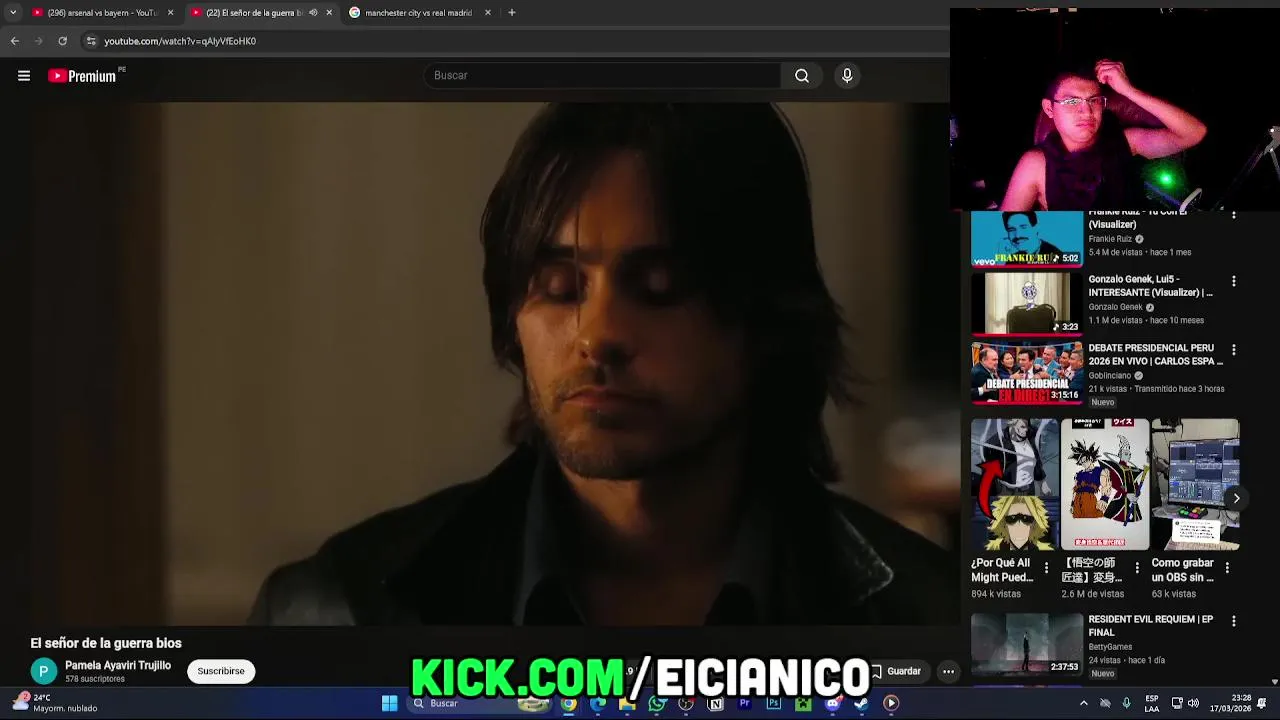1280x720 pixels.
Task: Open ESP LAA keyboard language switcher
Action: pyautogui.click(x=1152, y=703)
